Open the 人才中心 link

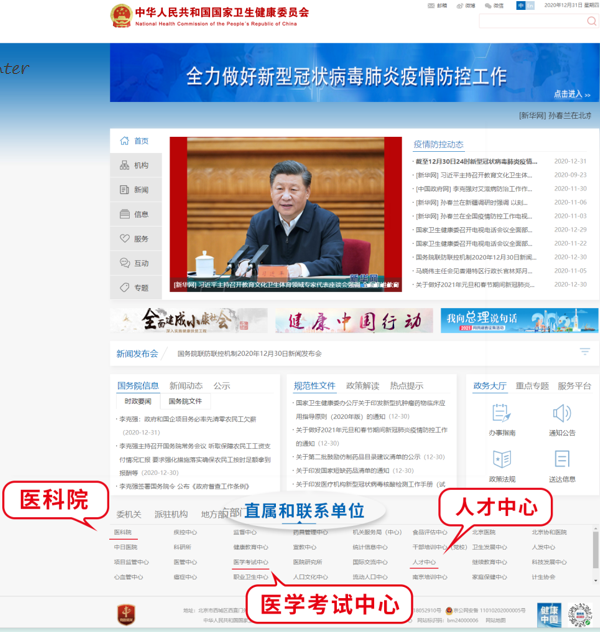tap(423, 562)
